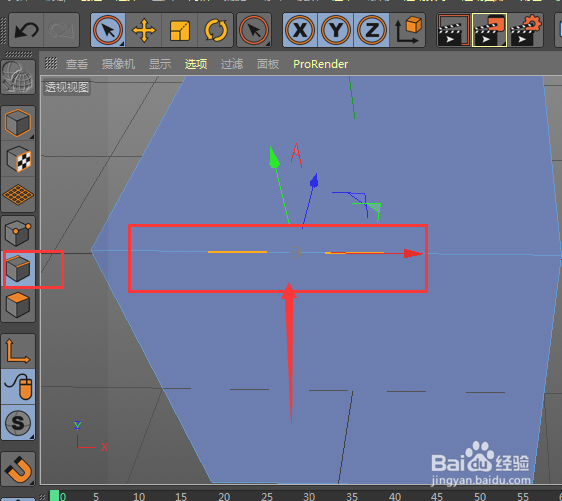Image resolution: width=562 pixels, height=501 pixels.
Task: Open the 查看 viewport menu
Action: (x=77, y=64)
